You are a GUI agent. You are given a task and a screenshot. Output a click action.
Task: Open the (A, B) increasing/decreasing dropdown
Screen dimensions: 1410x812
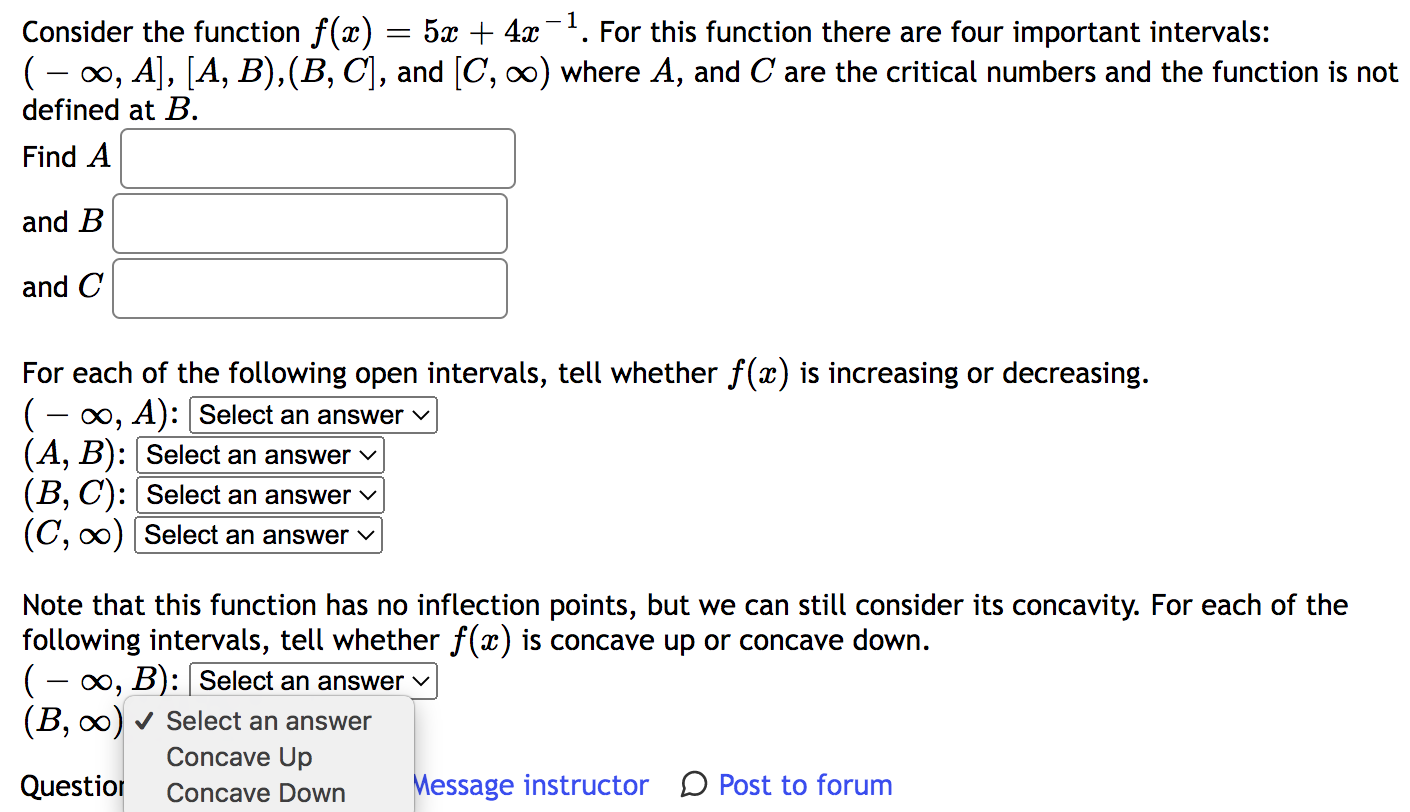pyautogui.click(x=259, y=455)
